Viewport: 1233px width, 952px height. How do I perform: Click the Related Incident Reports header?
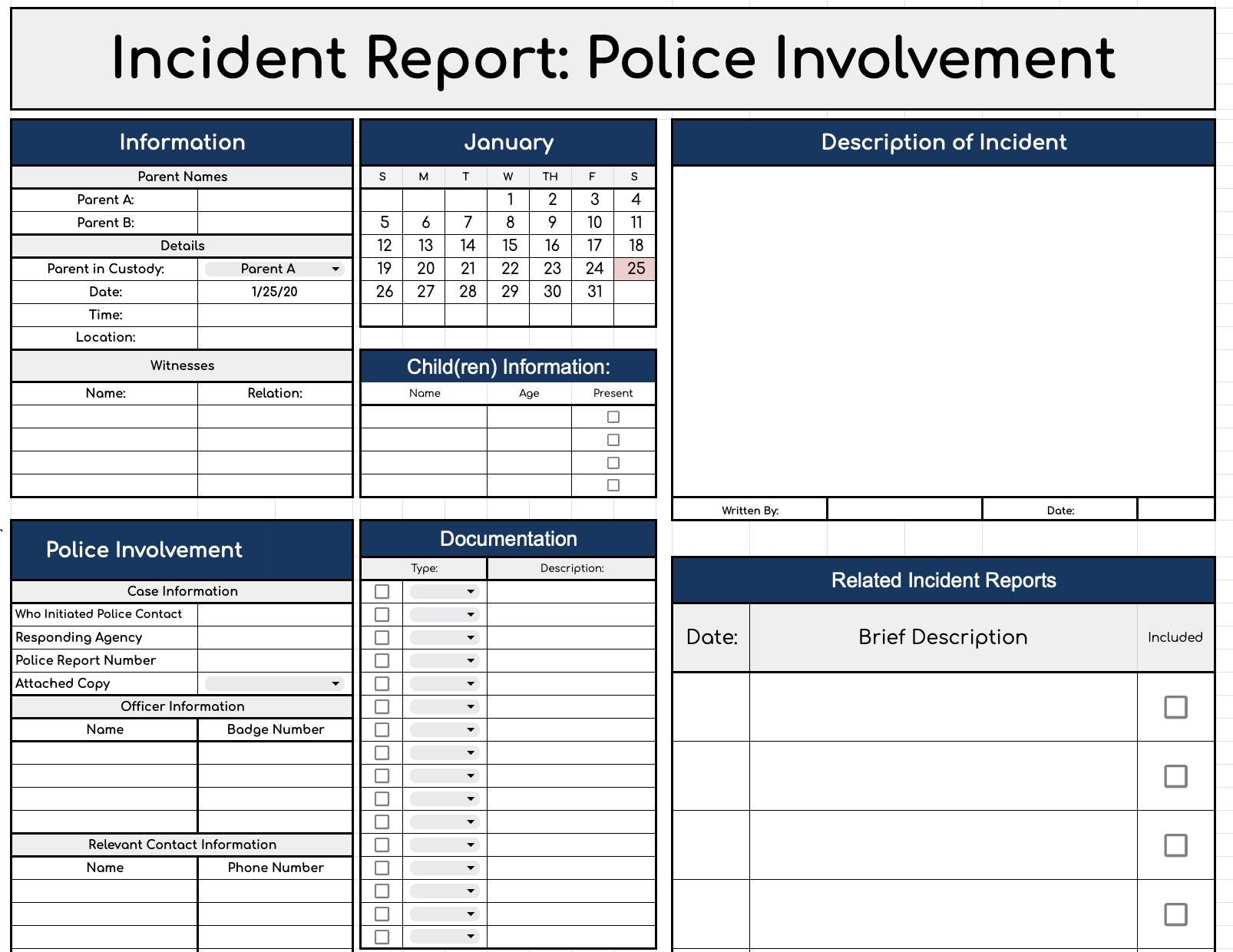pos(943,580)
